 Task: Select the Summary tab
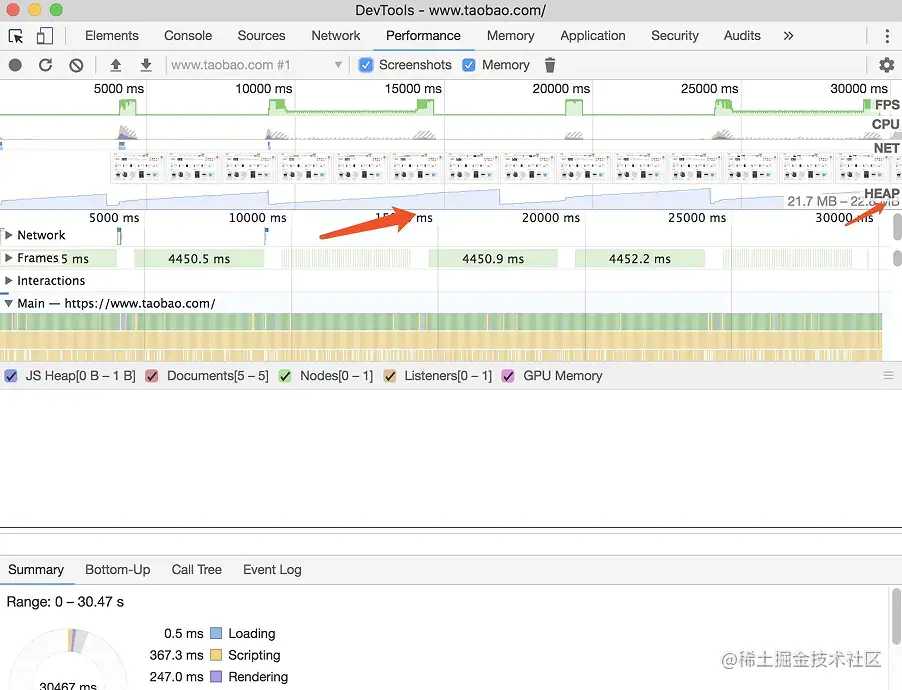tap(36, 570)
